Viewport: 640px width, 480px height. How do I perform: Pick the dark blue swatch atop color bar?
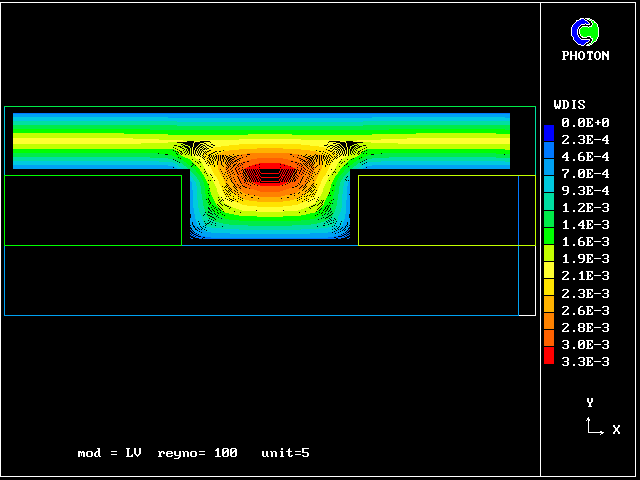(x=549, y=132)
